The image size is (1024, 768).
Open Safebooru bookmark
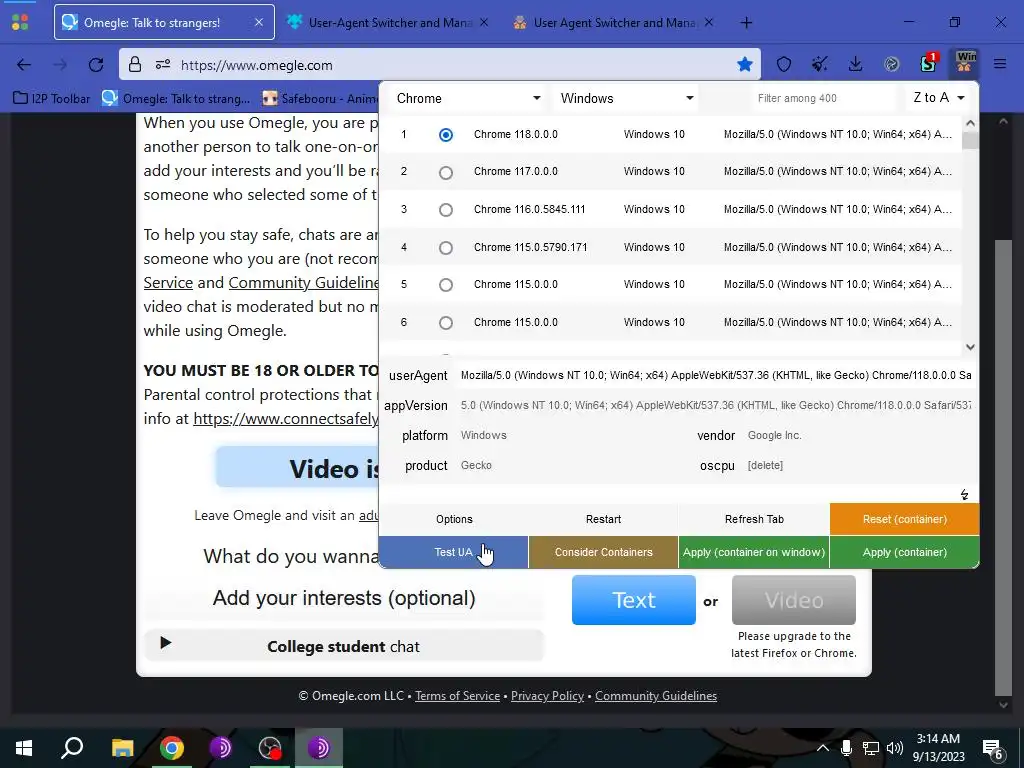pyautogui.click(x=319, y=99)
